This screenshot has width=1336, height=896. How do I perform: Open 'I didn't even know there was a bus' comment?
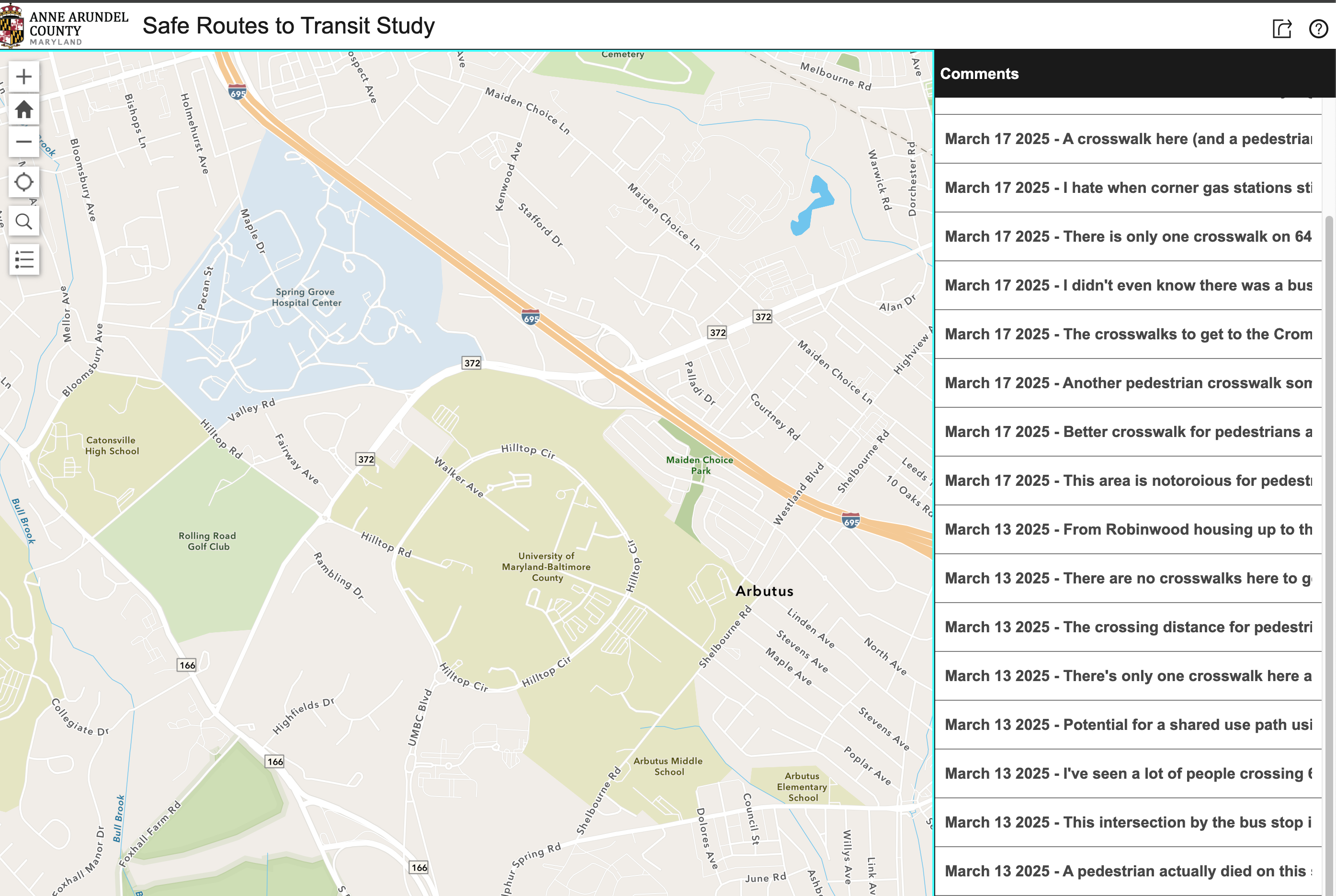pyautogui.click(x=1127, y=286)
